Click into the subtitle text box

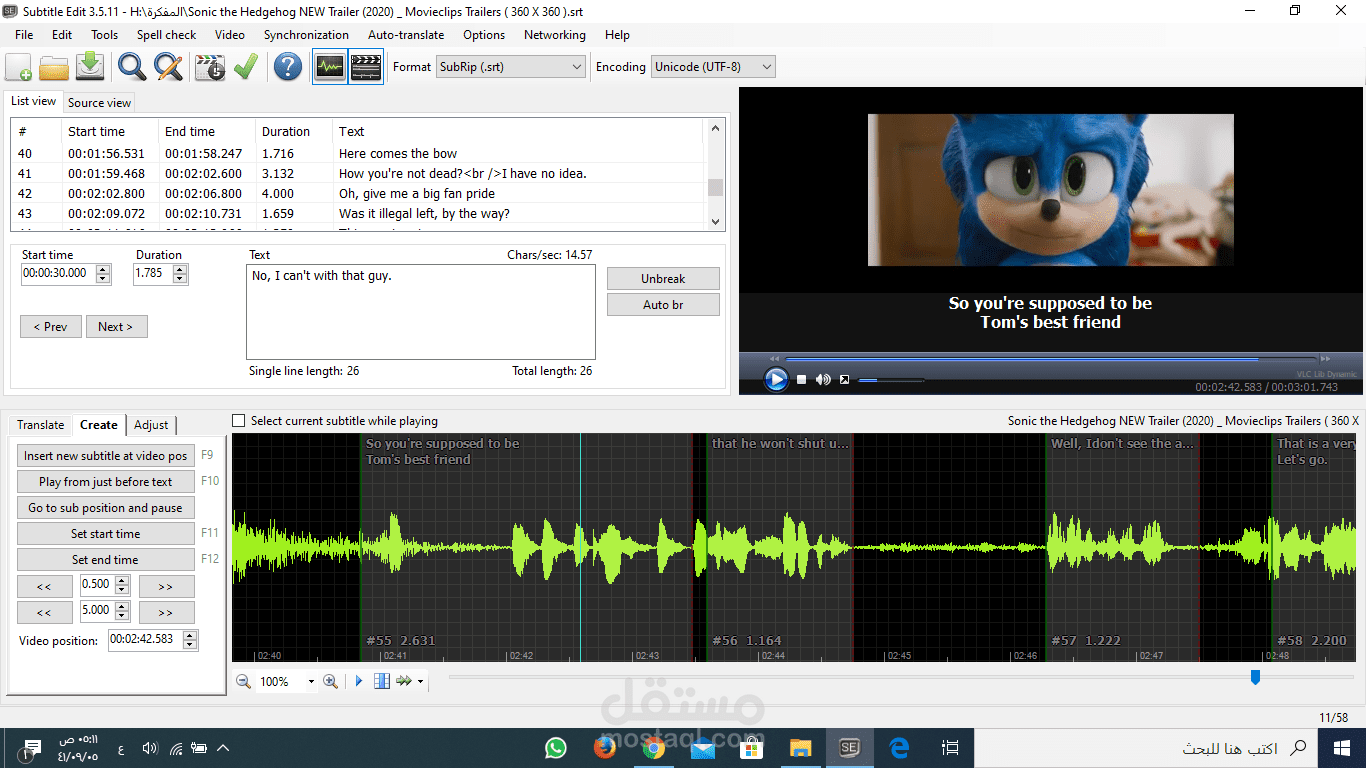pyautogui.click(x=420, y=312)
